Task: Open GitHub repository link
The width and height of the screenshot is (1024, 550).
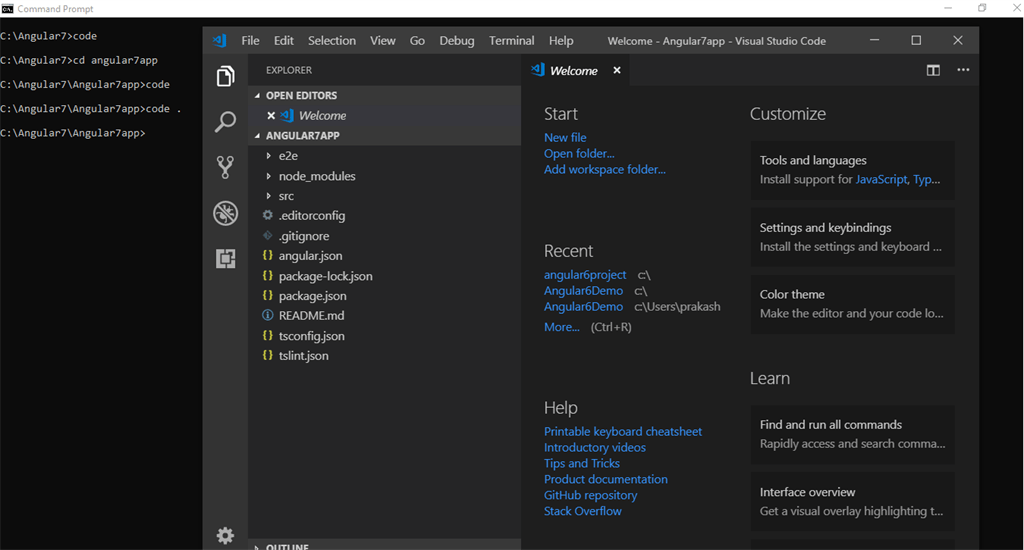Action: tap(590, 495)
